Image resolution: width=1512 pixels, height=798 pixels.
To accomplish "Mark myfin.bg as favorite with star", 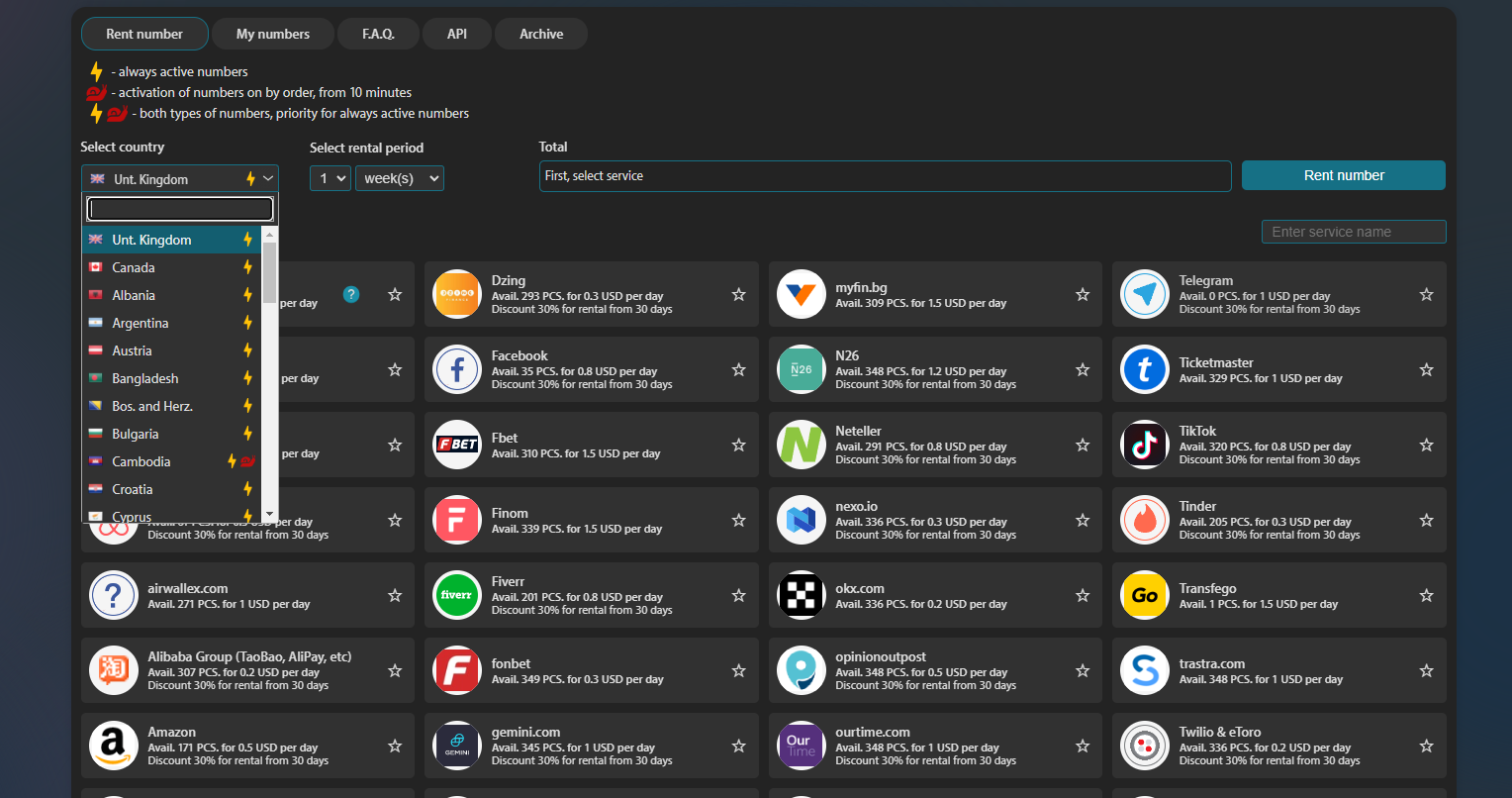I will [x=1083, y=294].
